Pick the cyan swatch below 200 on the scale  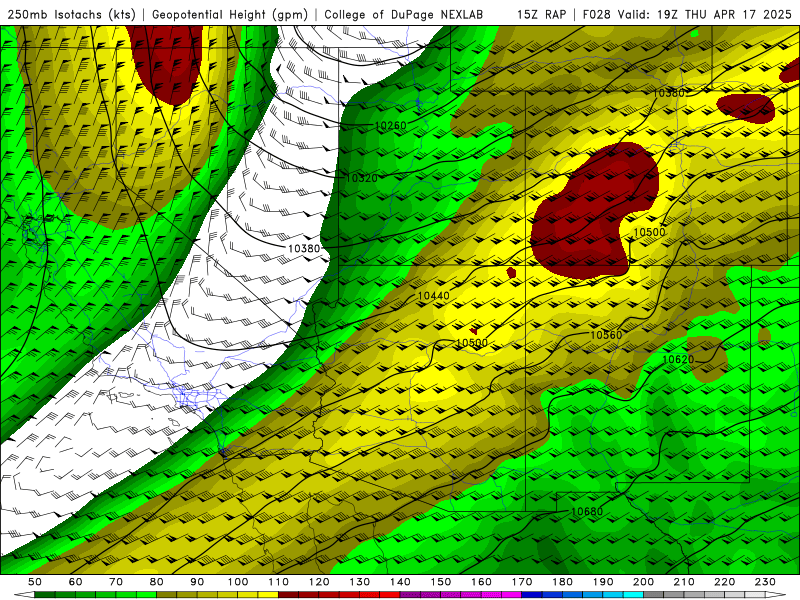click(633, 595)
